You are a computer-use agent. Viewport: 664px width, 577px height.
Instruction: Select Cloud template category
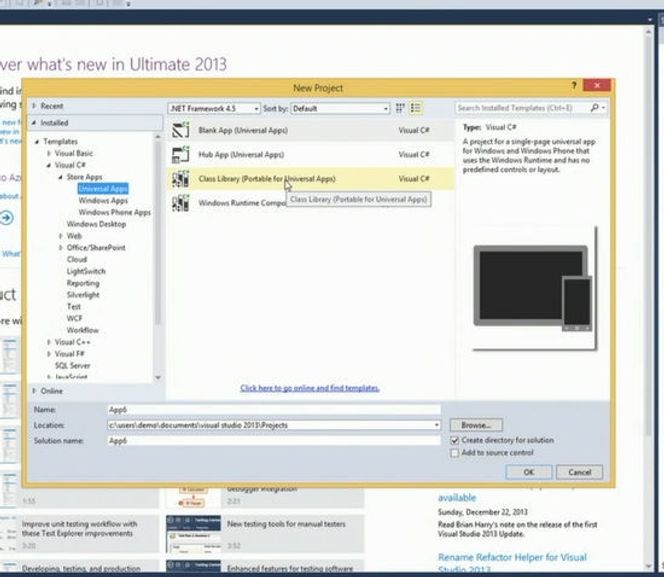(77, 260)
